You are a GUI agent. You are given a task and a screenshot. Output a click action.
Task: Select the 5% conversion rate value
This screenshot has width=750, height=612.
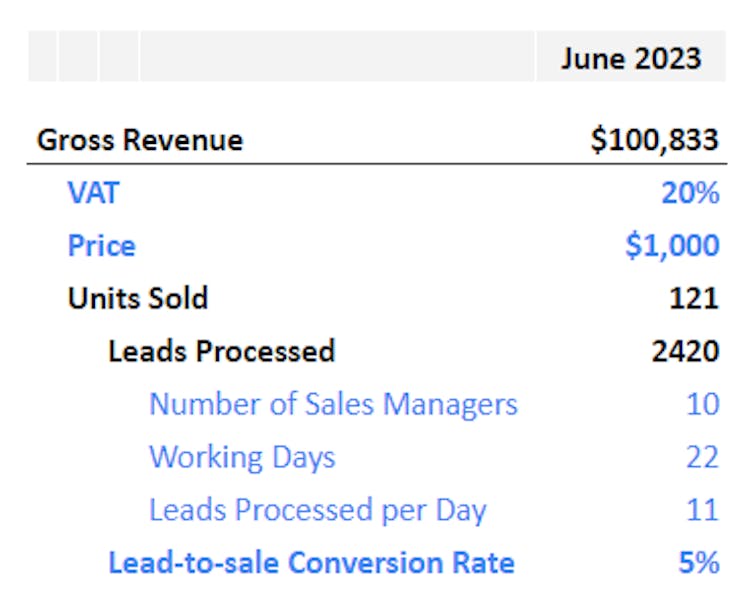[x=699, y=563]
